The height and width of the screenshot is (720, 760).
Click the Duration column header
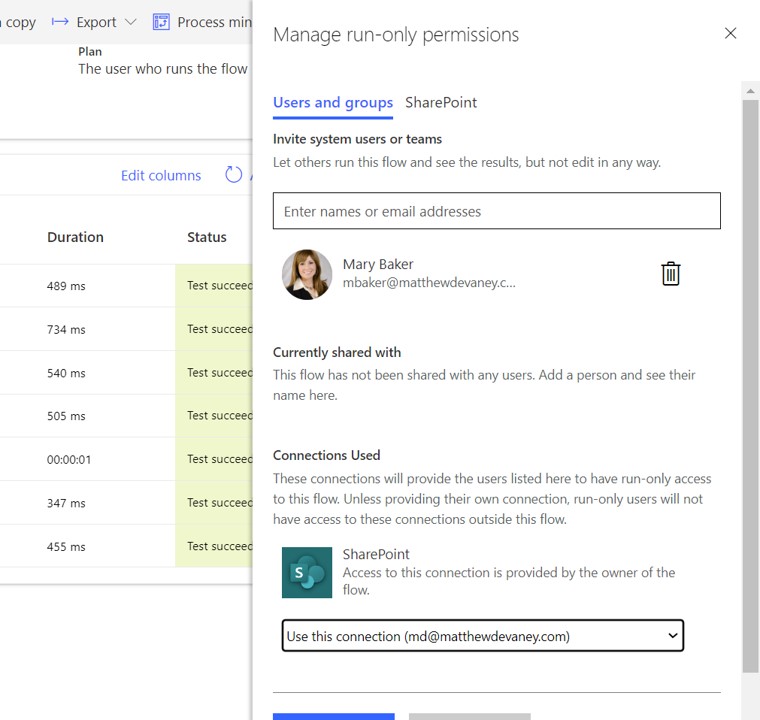coord(75,237)
